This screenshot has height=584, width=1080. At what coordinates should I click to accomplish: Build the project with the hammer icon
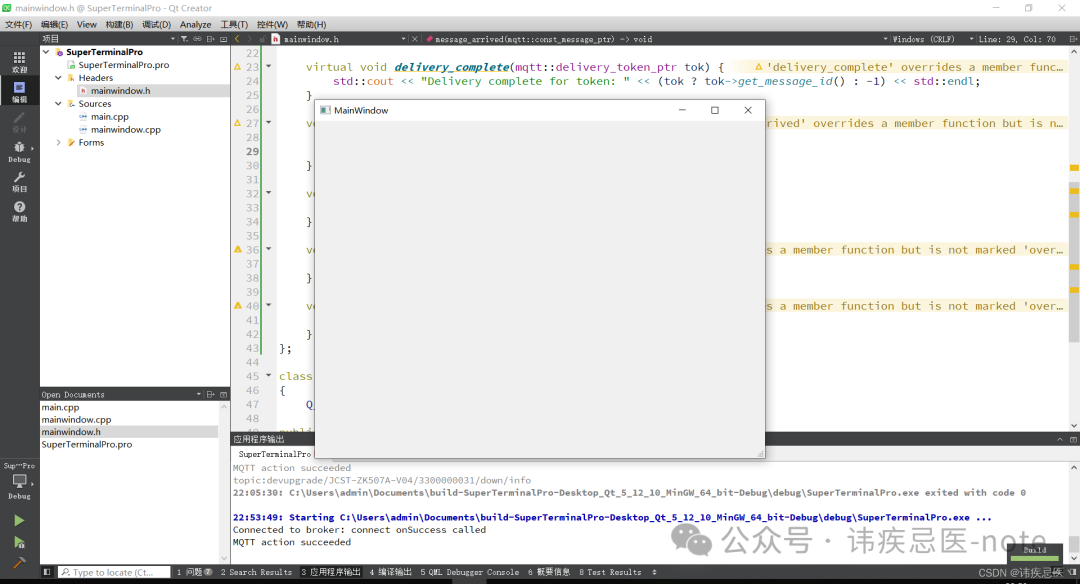pos(19,563)
